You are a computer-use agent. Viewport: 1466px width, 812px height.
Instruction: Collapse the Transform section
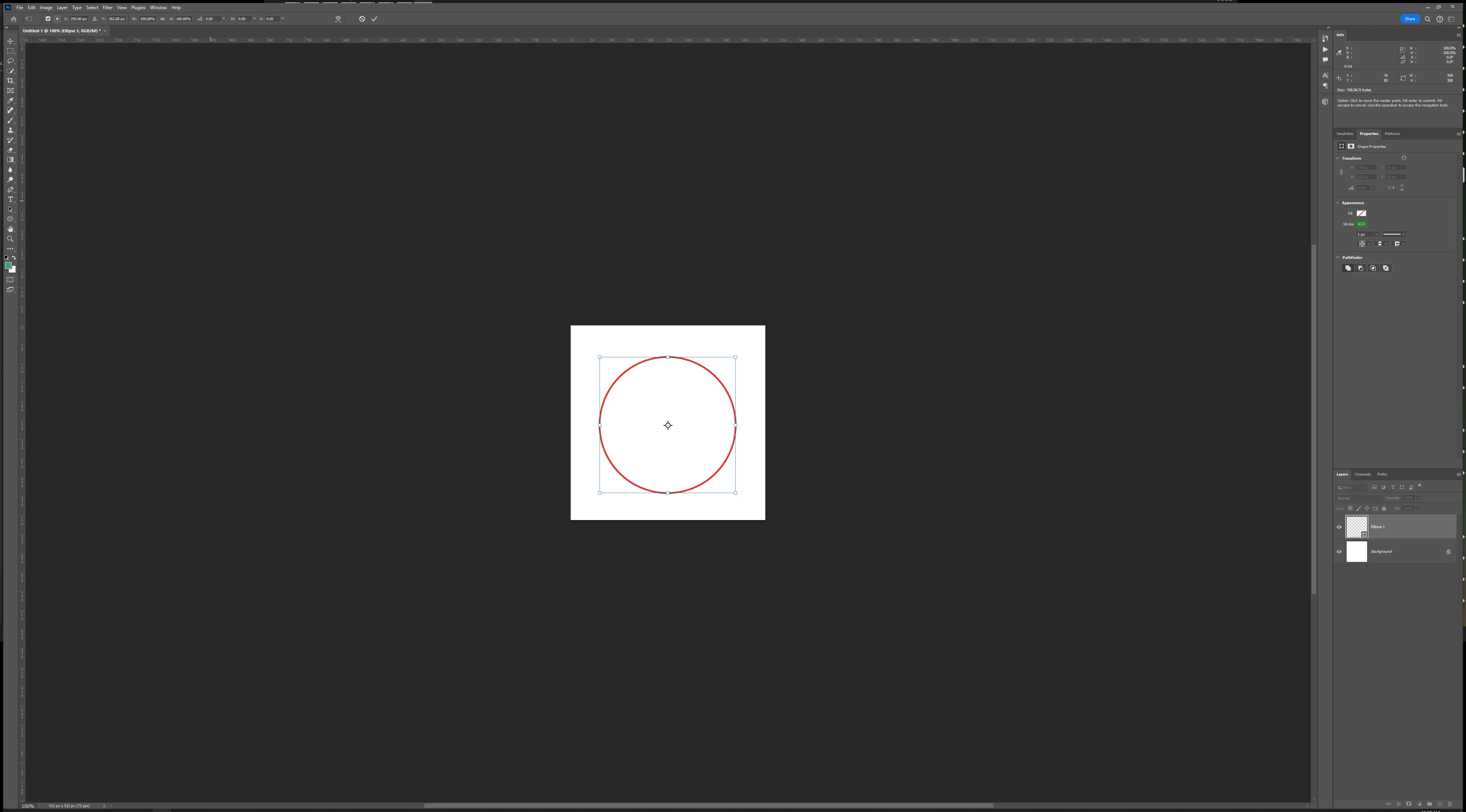tap(1338, 158)
